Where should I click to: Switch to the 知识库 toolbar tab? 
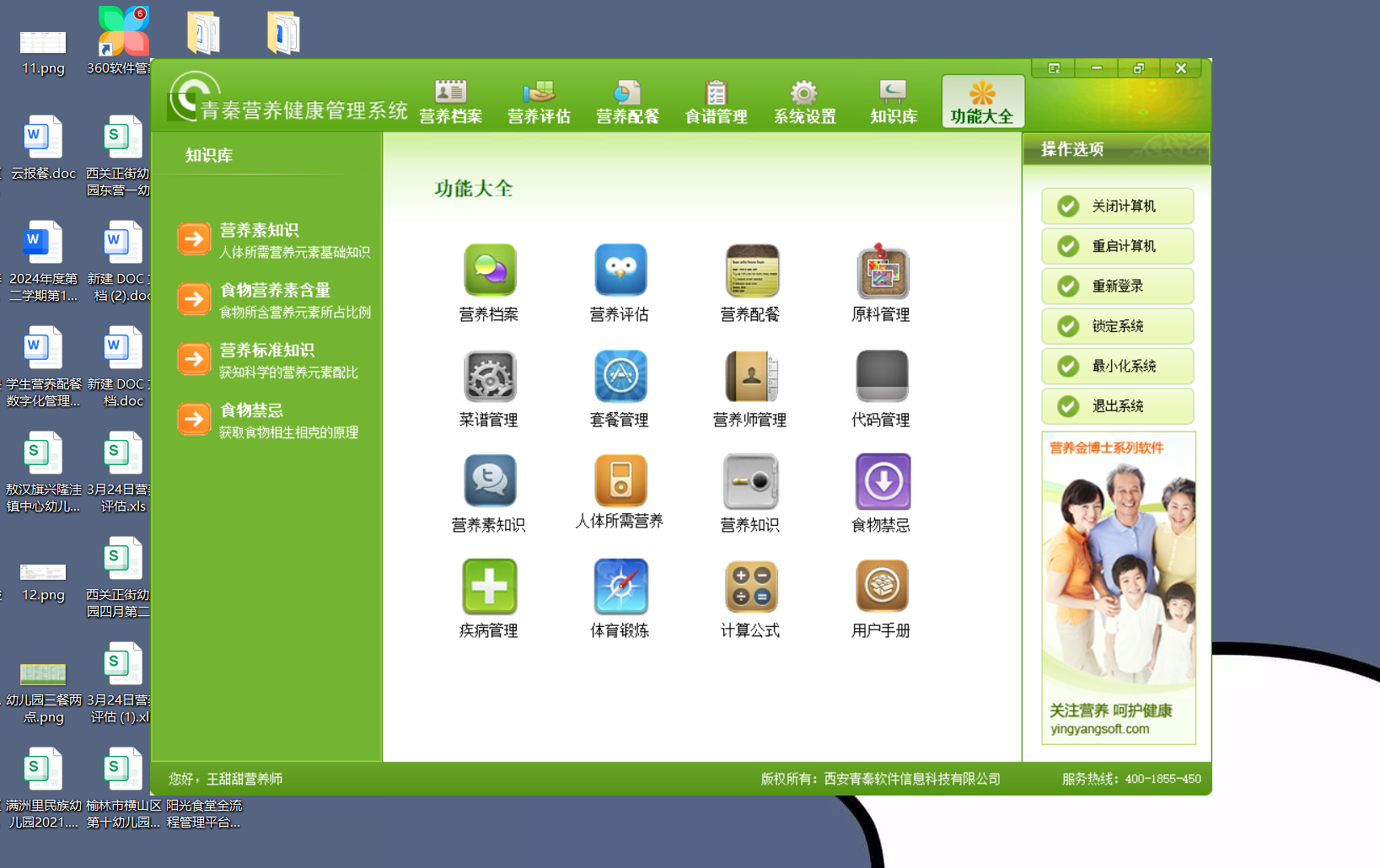(x=894, y=102)
